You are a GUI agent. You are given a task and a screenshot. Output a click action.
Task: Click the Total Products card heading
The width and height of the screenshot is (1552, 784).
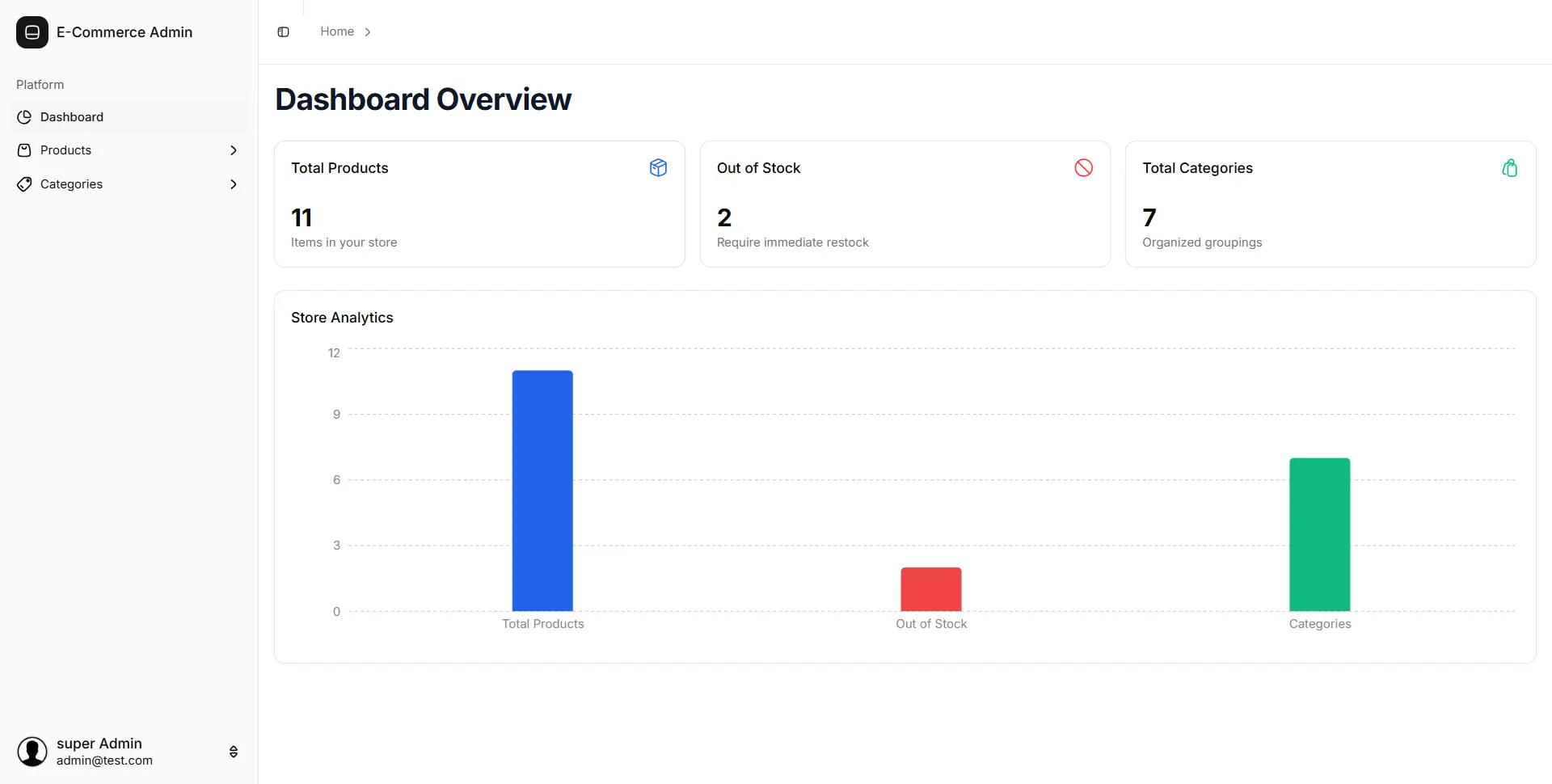[339, 168]
